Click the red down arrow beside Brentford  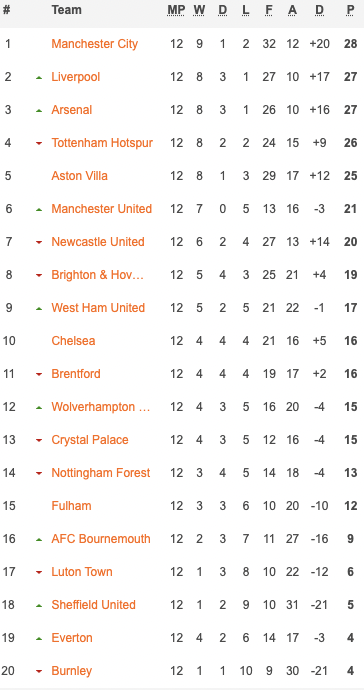[x=39, y=374]
